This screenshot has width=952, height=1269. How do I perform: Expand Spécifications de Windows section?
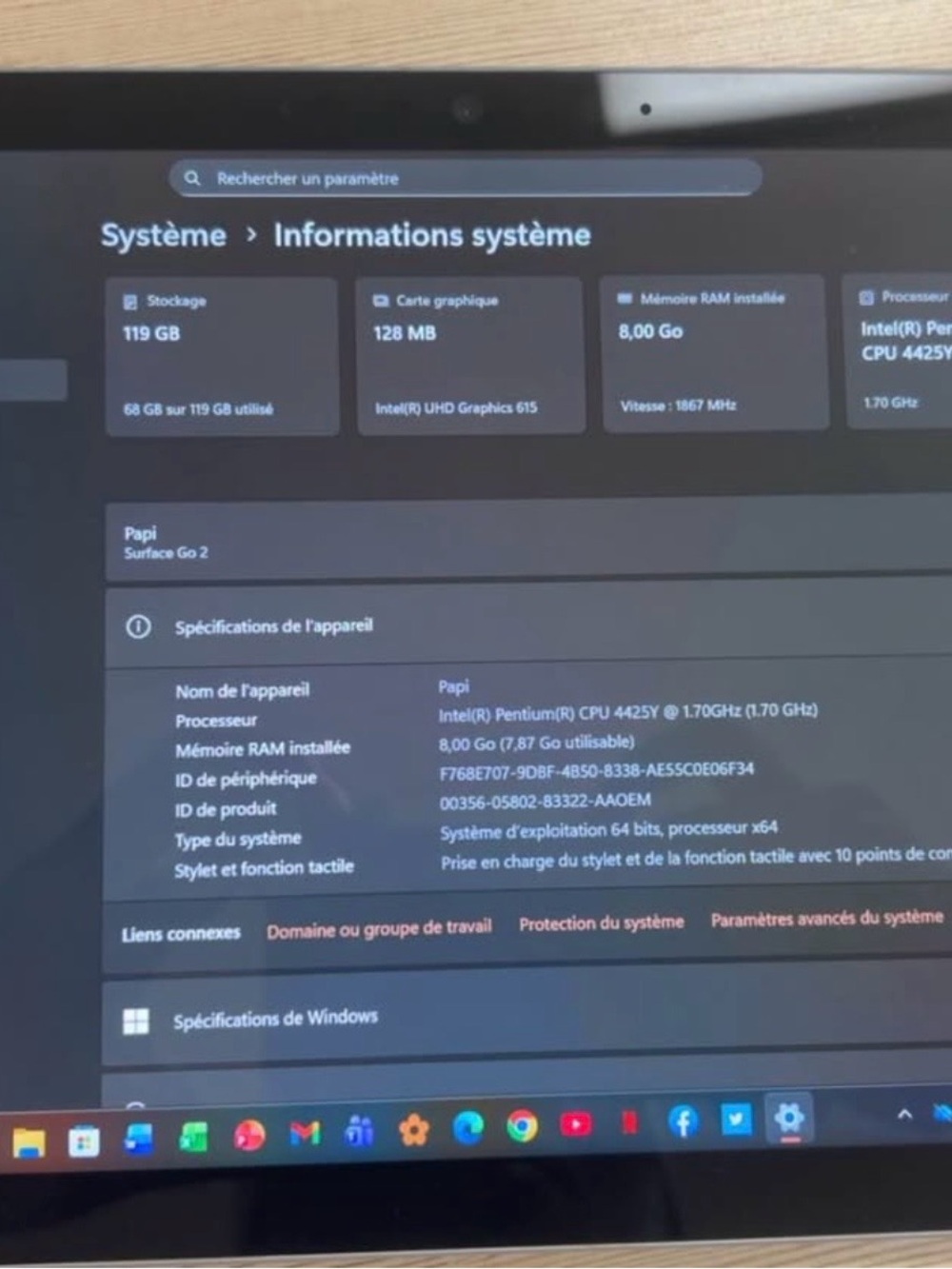[528, 1016]
